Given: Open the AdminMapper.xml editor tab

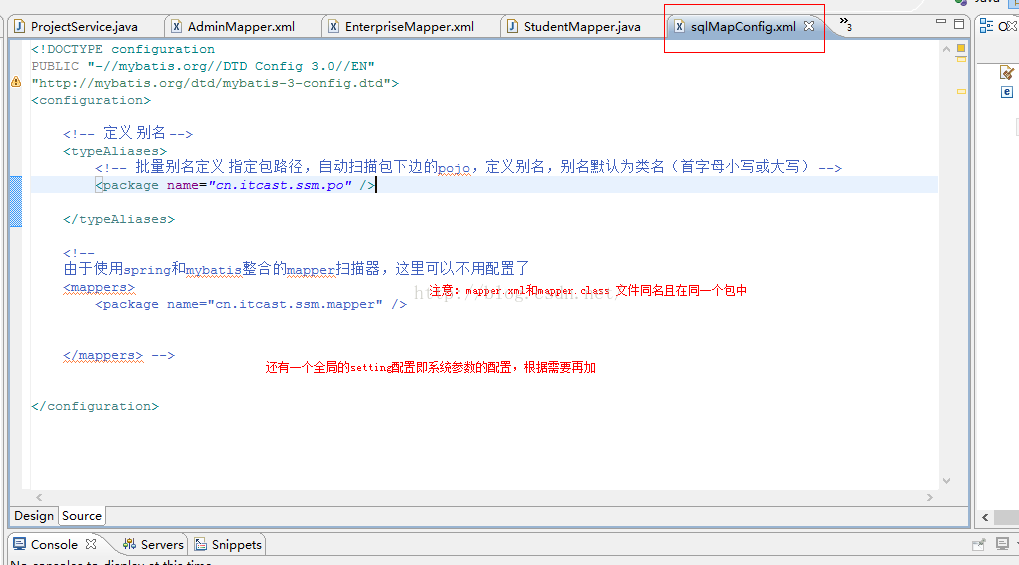Looking at the screenshot, I should pos(233,27).
